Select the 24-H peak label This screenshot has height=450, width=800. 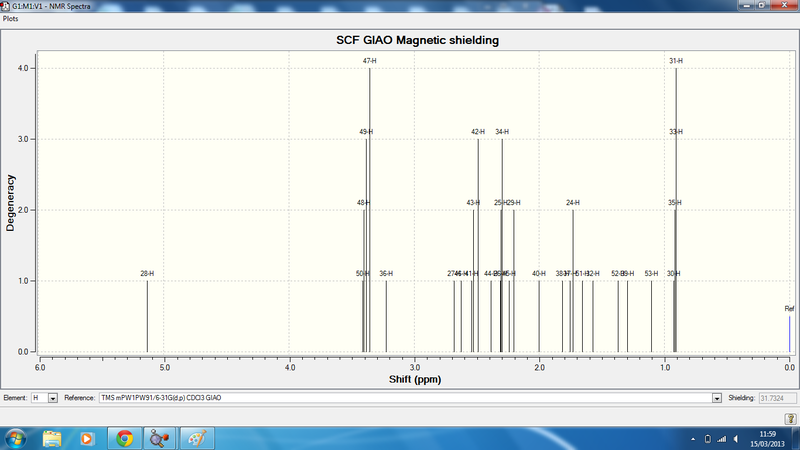click(573, 203)
